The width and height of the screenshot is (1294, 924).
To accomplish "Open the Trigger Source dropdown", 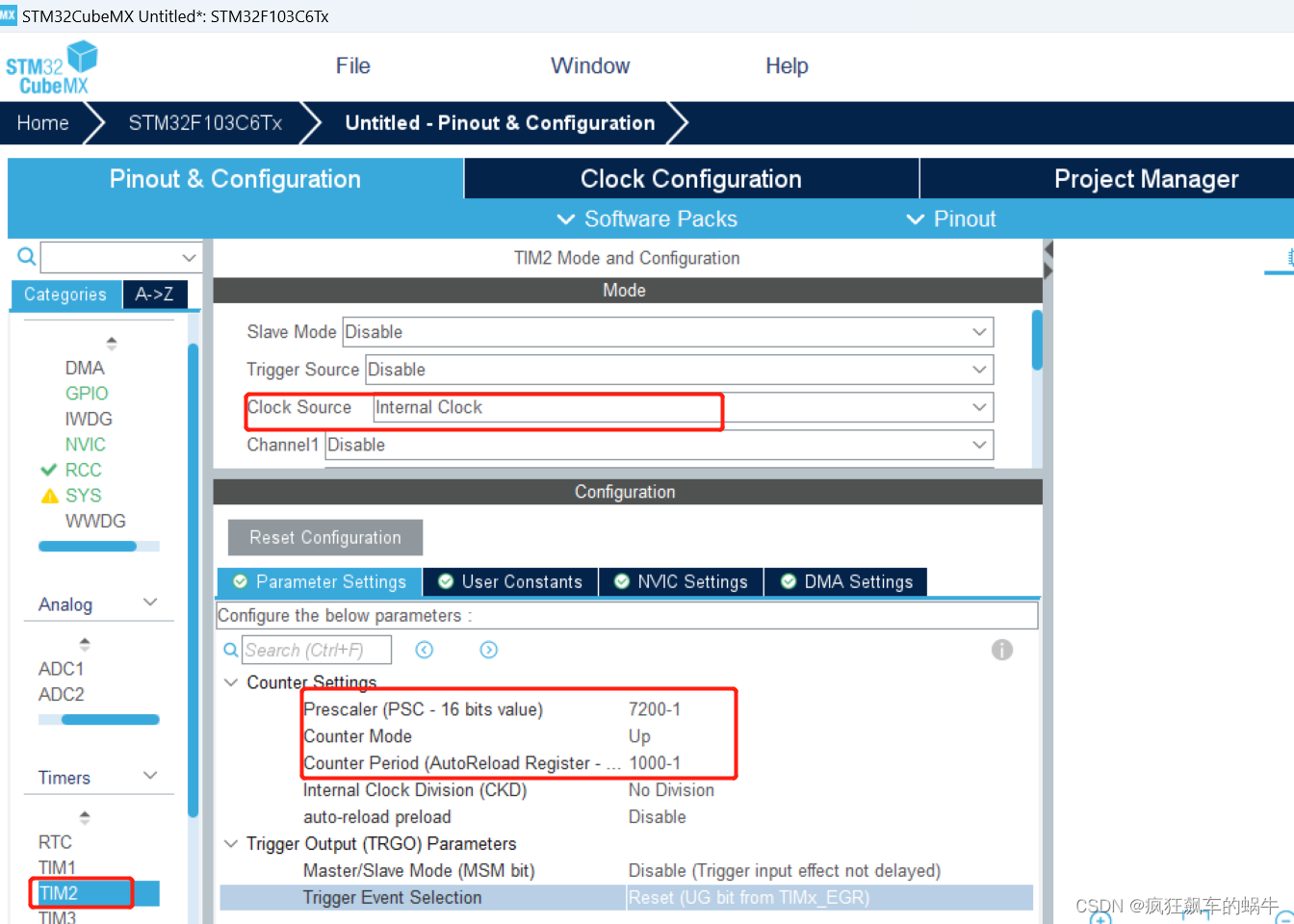I will [x=979, y=370].
